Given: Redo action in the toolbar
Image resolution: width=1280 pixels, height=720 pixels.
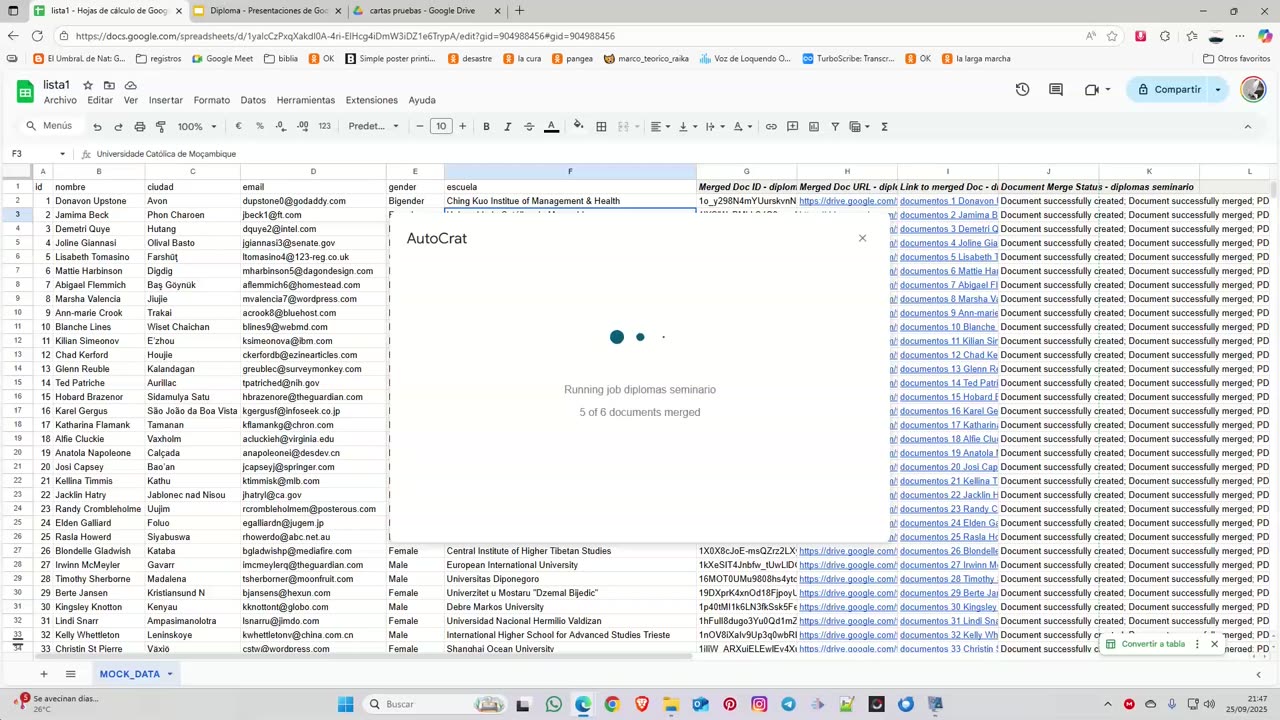Looking at the screenshot, I should tap(118, 127).
